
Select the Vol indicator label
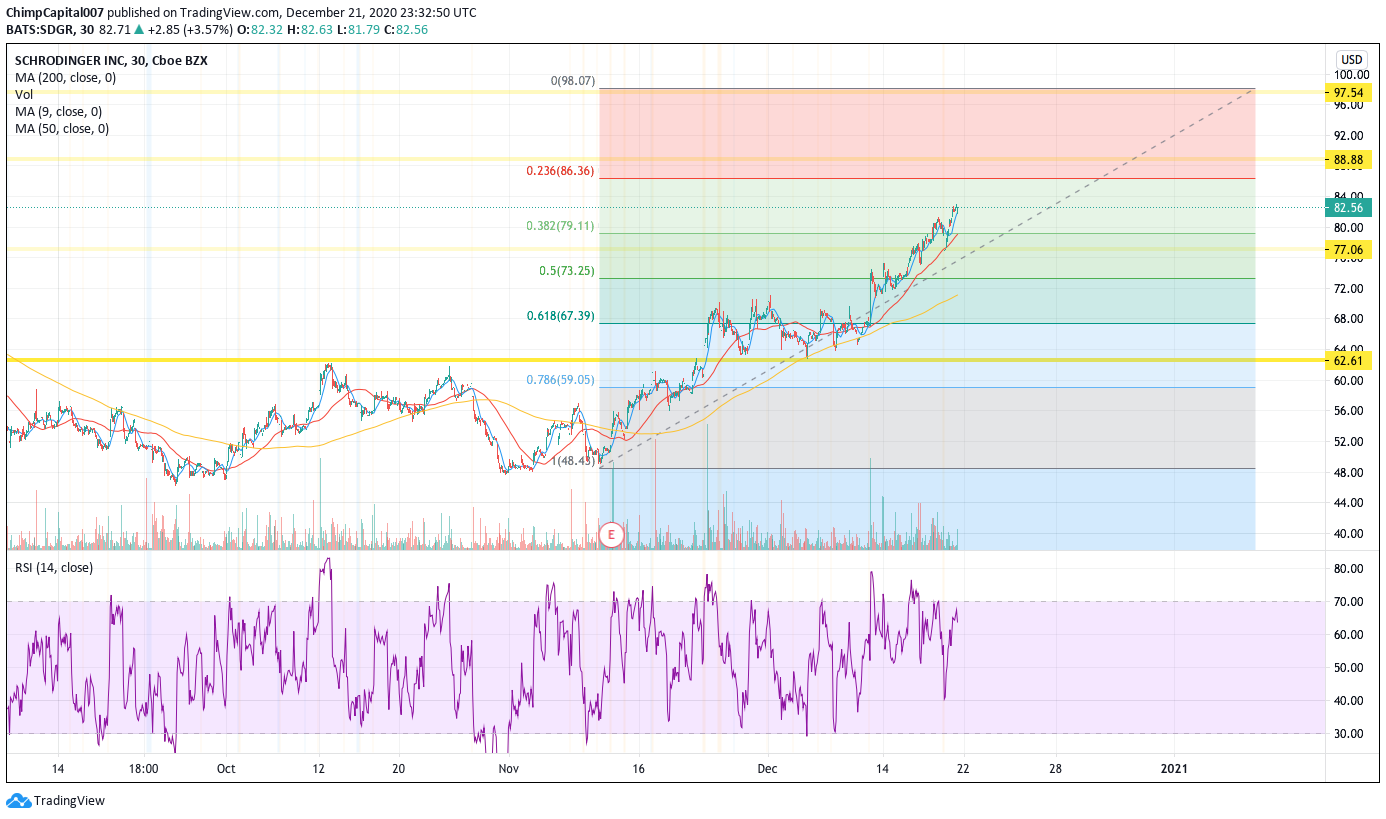pos(24,94)
